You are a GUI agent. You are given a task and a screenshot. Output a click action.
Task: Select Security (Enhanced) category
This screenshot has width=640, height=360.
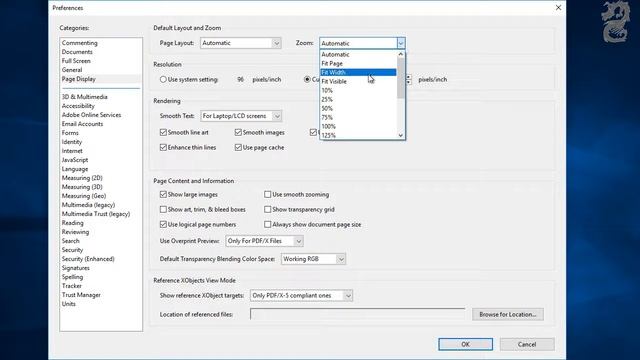coord(88,258)
